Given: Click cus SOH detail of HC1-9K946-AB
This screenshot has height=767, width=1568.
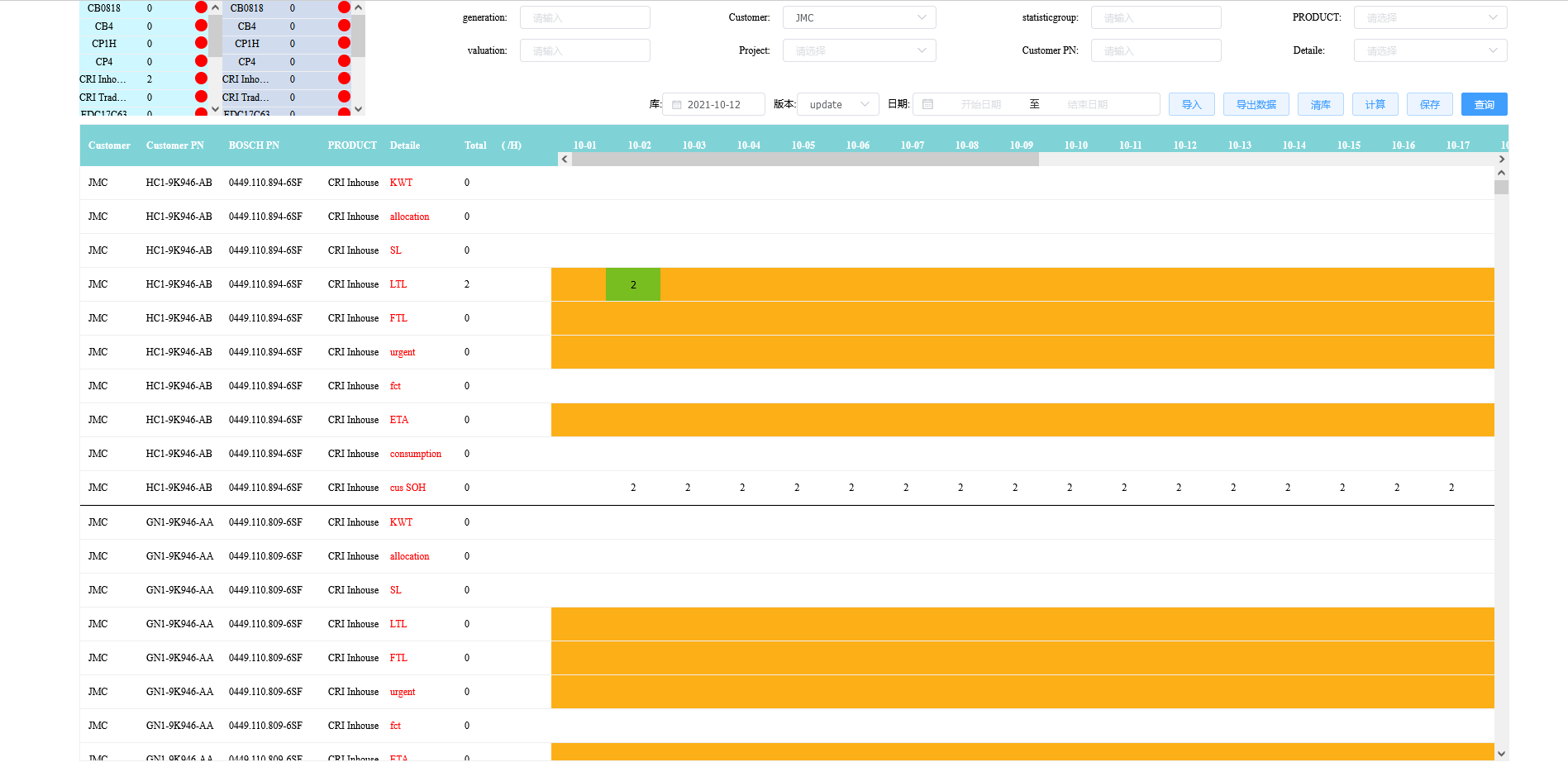Looking at the screenshot, I should point(407,488).
